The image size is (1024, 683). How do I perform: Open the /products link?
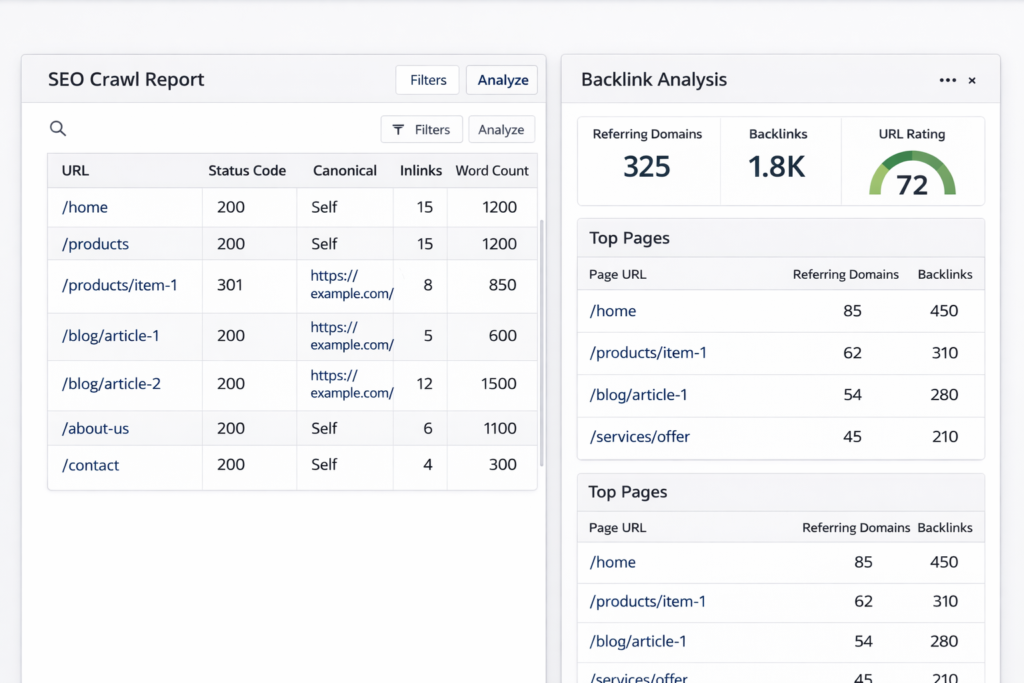click(95, 244)
